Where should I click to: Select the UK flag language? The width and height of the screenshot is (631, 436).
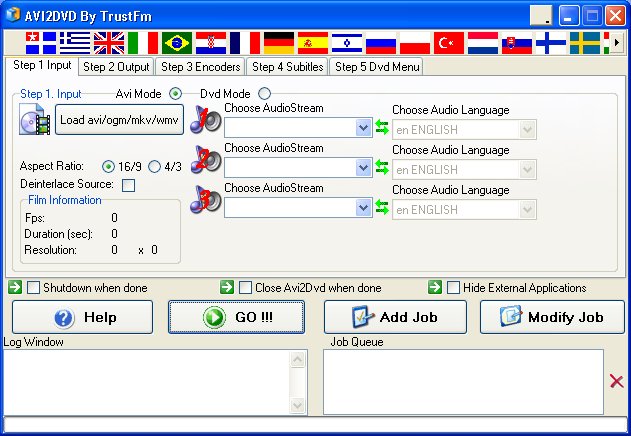click(108, 42)
